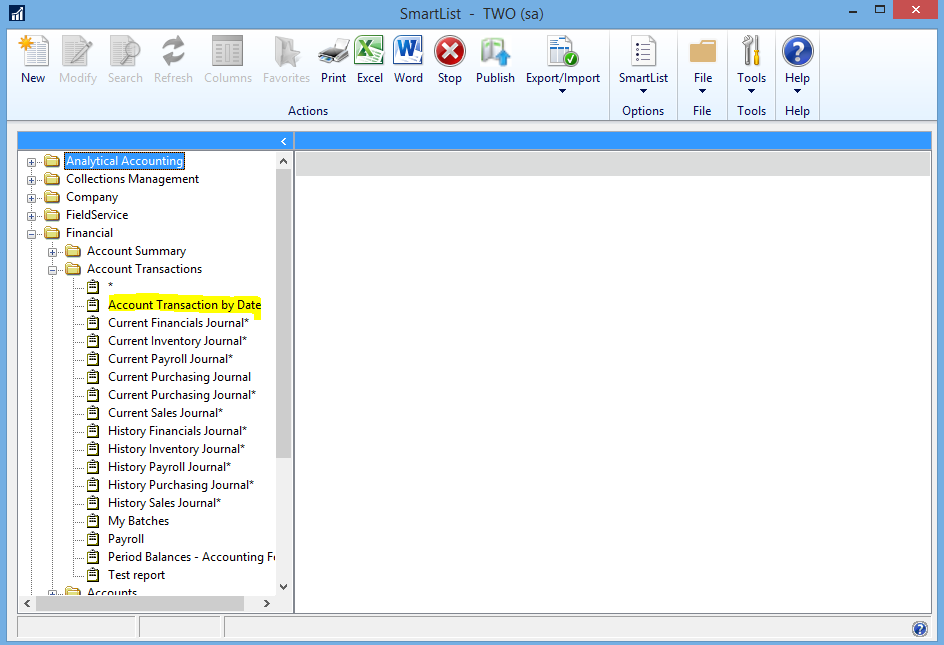Viewport: 944px width, 645px height.
Task: Click the vertical scrollbar thumb of tree
Action: pos(284,313)
